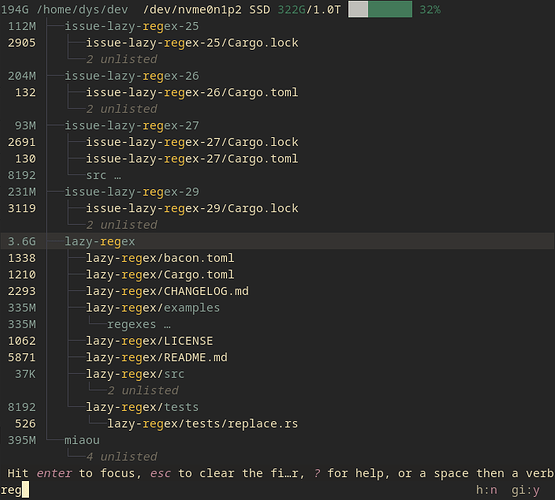Select issue-lazy-regex-26/Cargo.toml file
The width and height of the screenshot is (555, 500).
[x=192, y=93]
